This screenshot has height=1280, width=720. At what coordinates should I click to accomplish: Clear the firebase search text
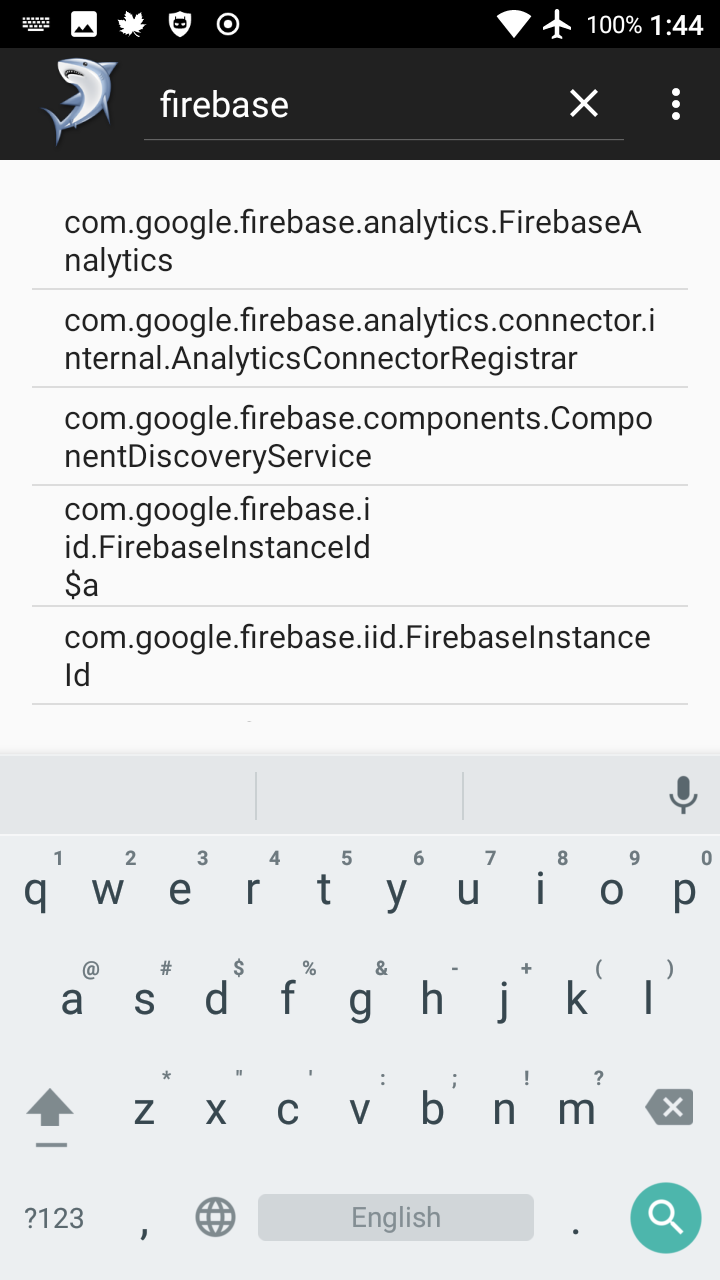click(x=584, y=103)
